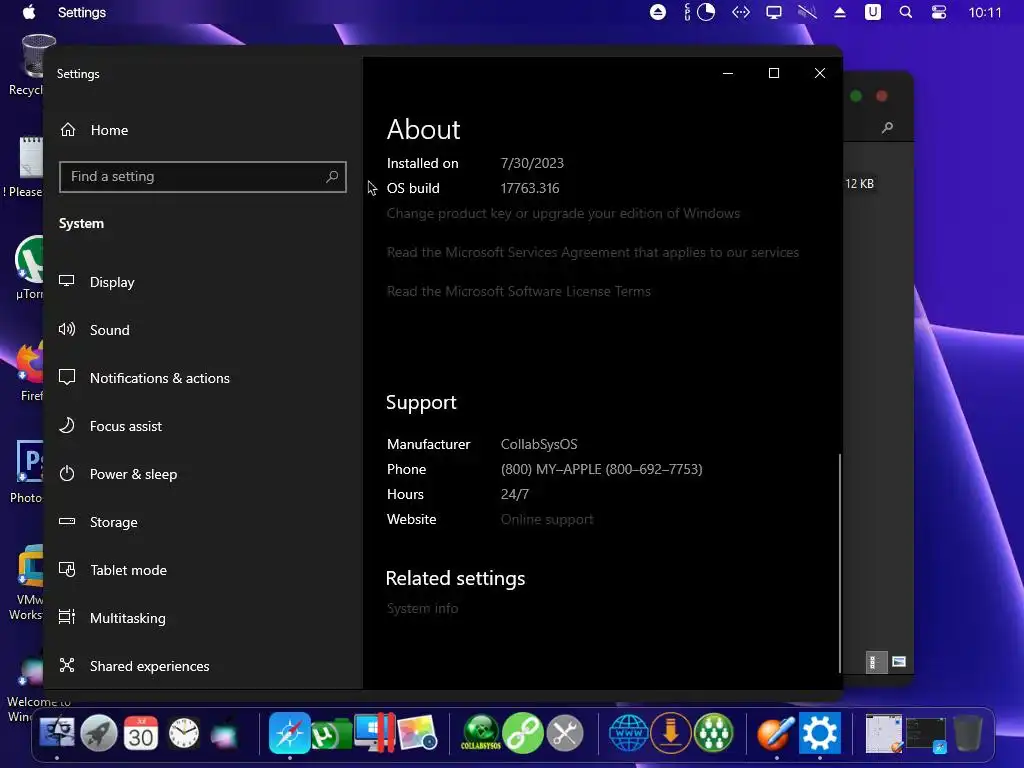Click the search icon in the background window
Viewport: 1024px width, 768px height.
(887, 127)
